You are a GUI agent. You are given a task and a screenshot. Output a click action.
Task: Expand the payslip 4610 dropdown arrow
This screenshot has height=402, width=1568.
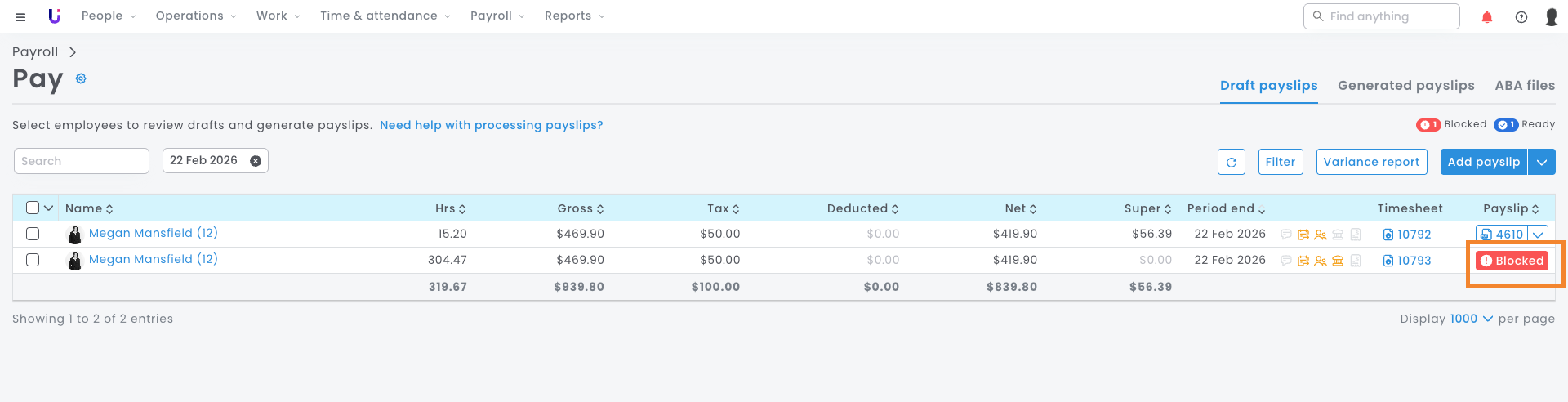pyautogui.click(x=1538, y=234)
